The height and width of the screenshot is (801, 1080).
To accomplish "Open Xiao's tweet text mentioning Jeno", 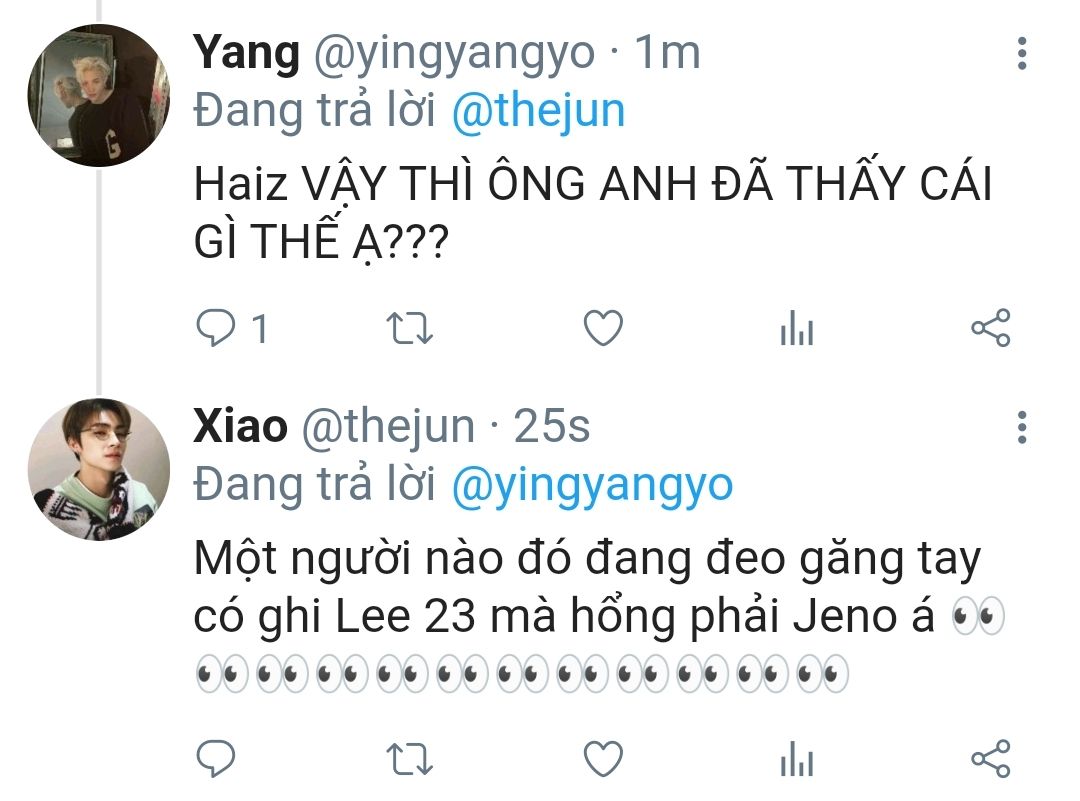I will point(599,615).
